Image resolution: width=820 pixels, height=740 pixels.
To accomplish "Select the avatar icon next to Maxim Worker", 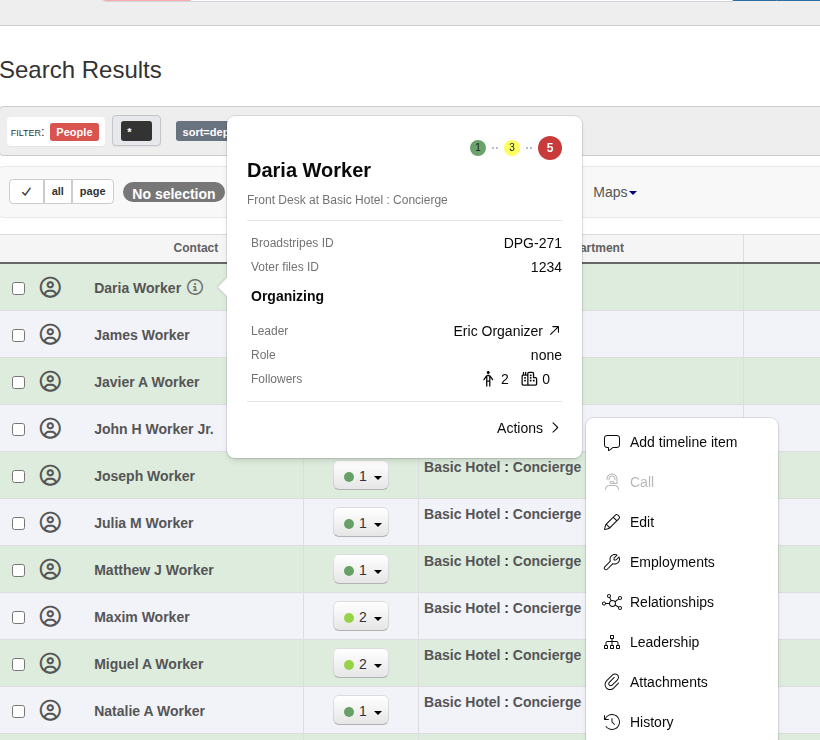I will coord(51,616).
